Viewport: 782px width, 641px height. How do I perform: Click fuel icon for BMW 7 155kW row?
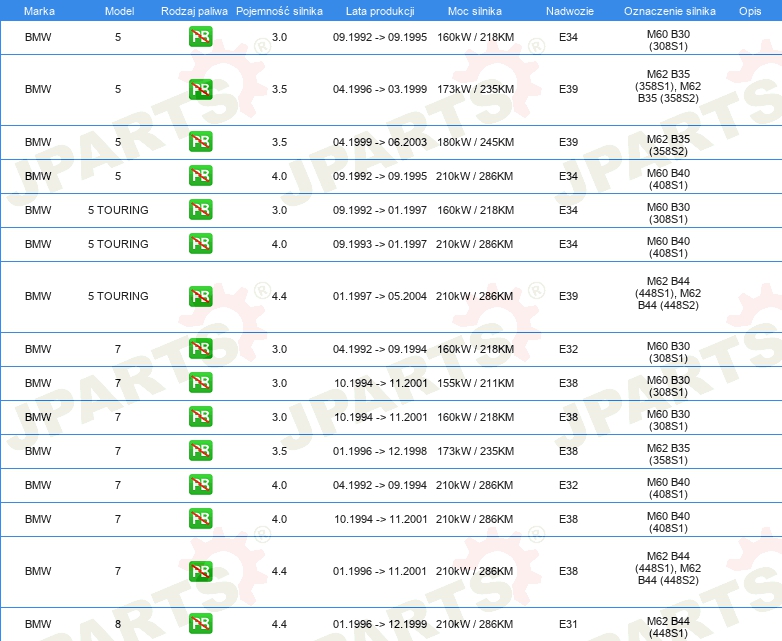[x=200, y=383]
